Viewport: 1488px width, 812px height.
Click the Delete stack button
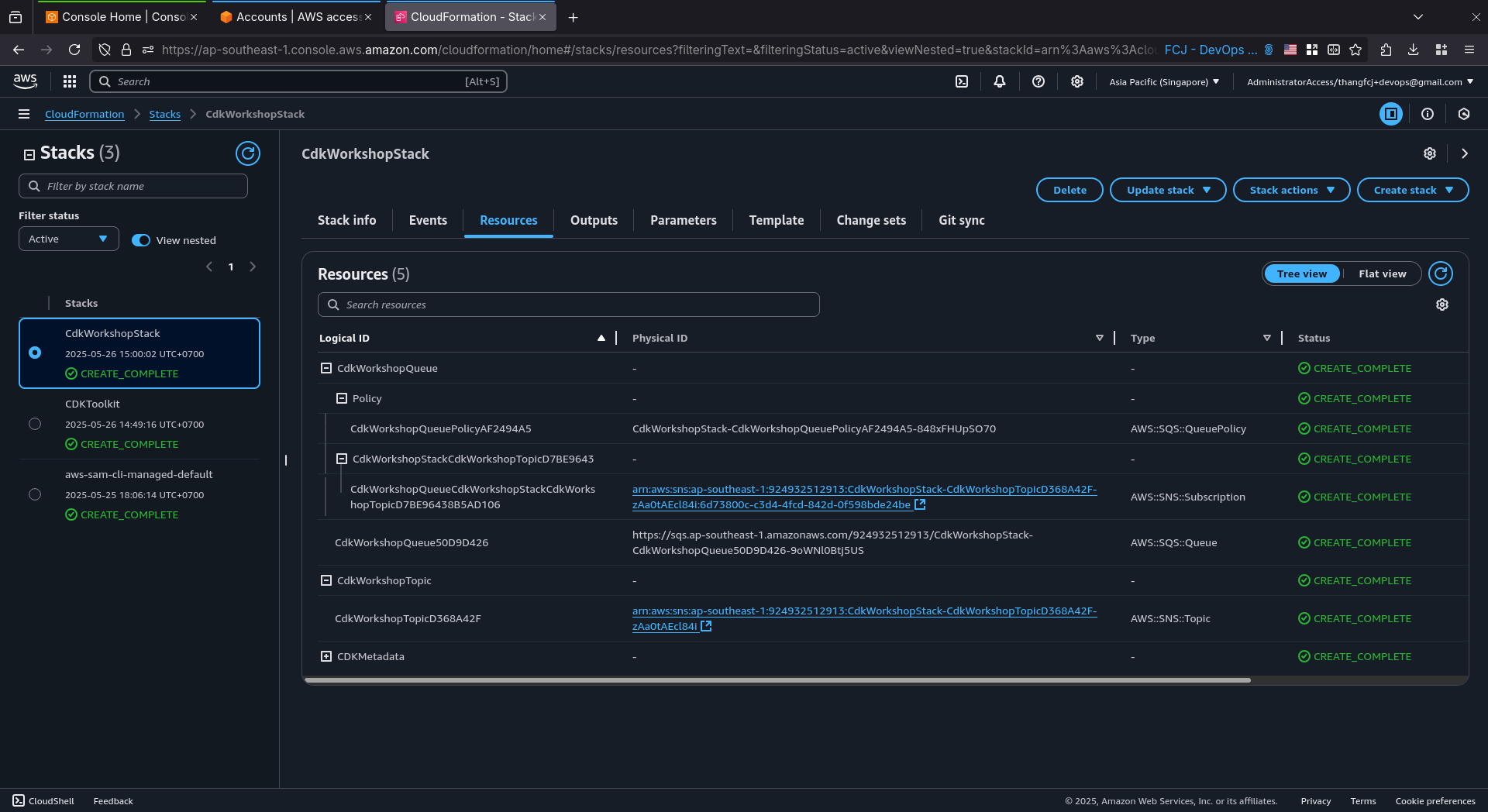click(x=1069, y=190)
